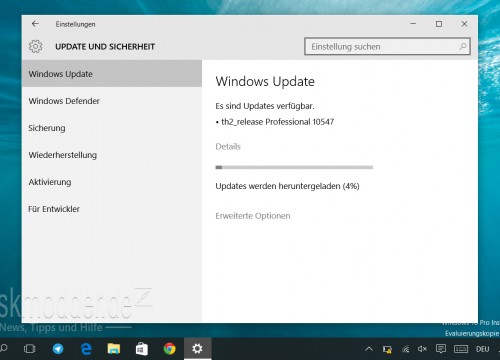Click the 'Es sind Updates verfügbar.' text
Viewport: 500px width, 360px height.
pyautogui.click(x=265, y=106)
